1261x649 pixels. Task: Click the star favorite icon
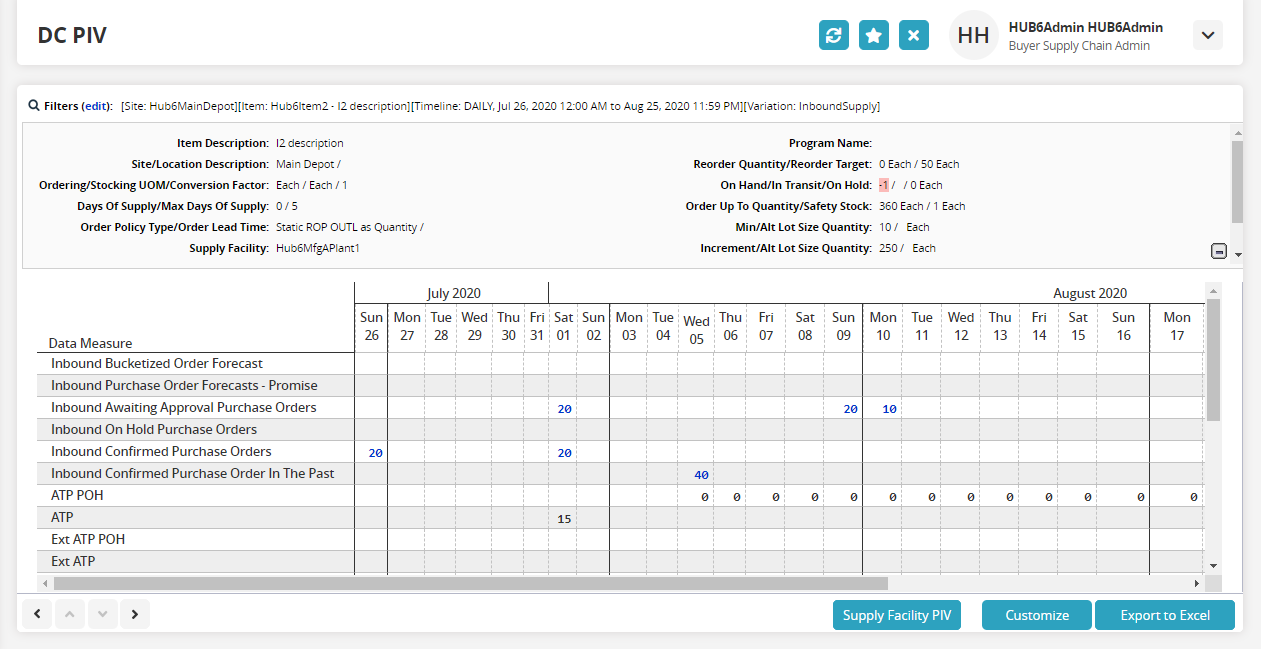pos(873,35)
